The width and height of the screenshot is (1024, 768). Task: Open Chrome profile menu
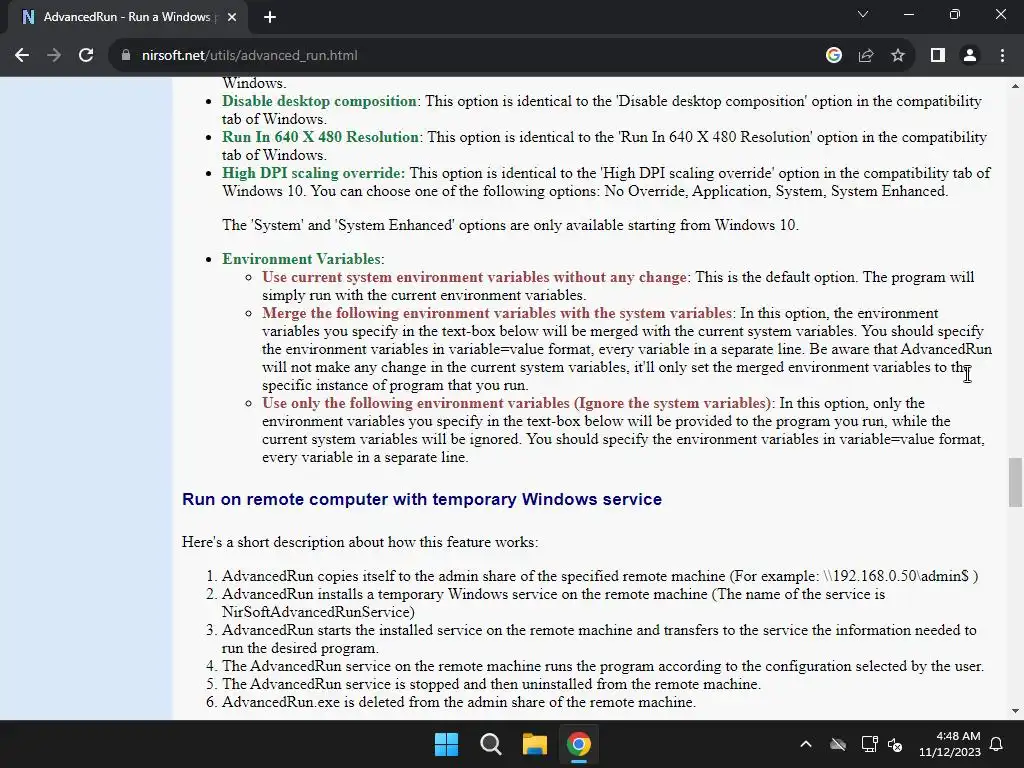pos(970,56)
